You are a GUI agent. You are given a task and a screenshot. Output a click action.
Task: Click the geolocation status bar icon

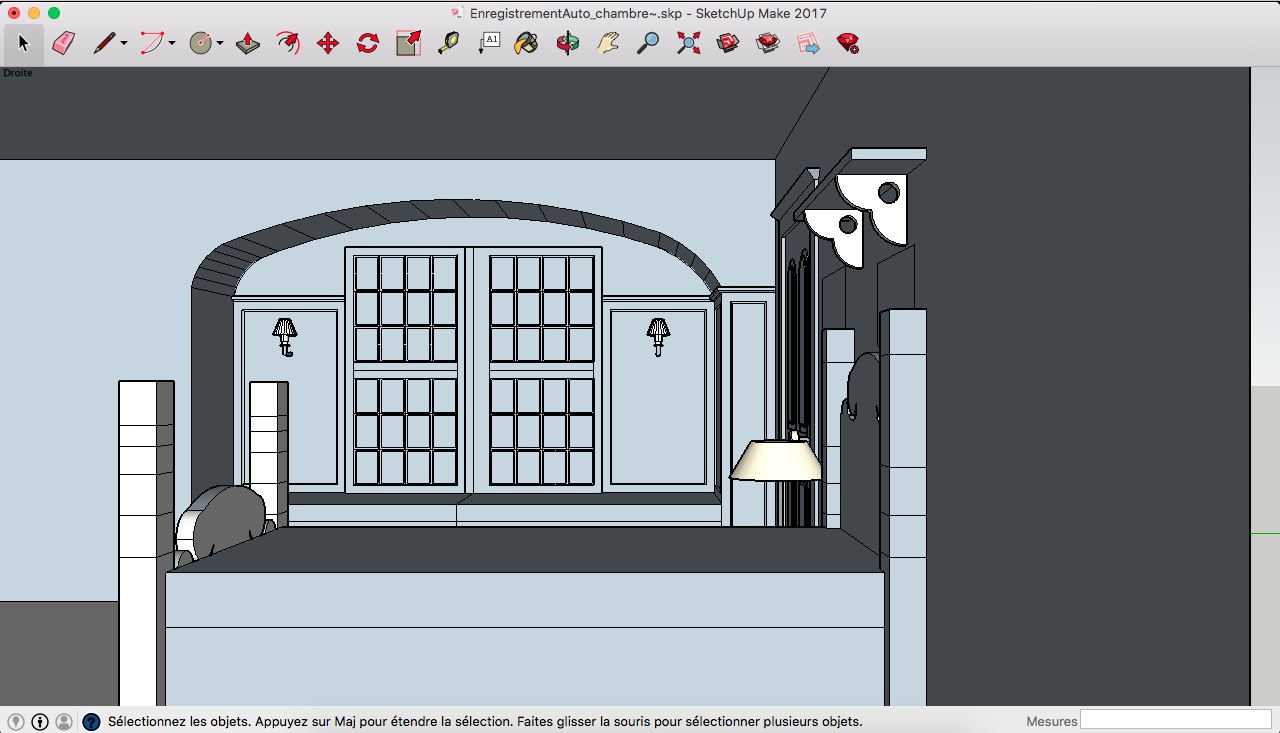coord(16,721)
